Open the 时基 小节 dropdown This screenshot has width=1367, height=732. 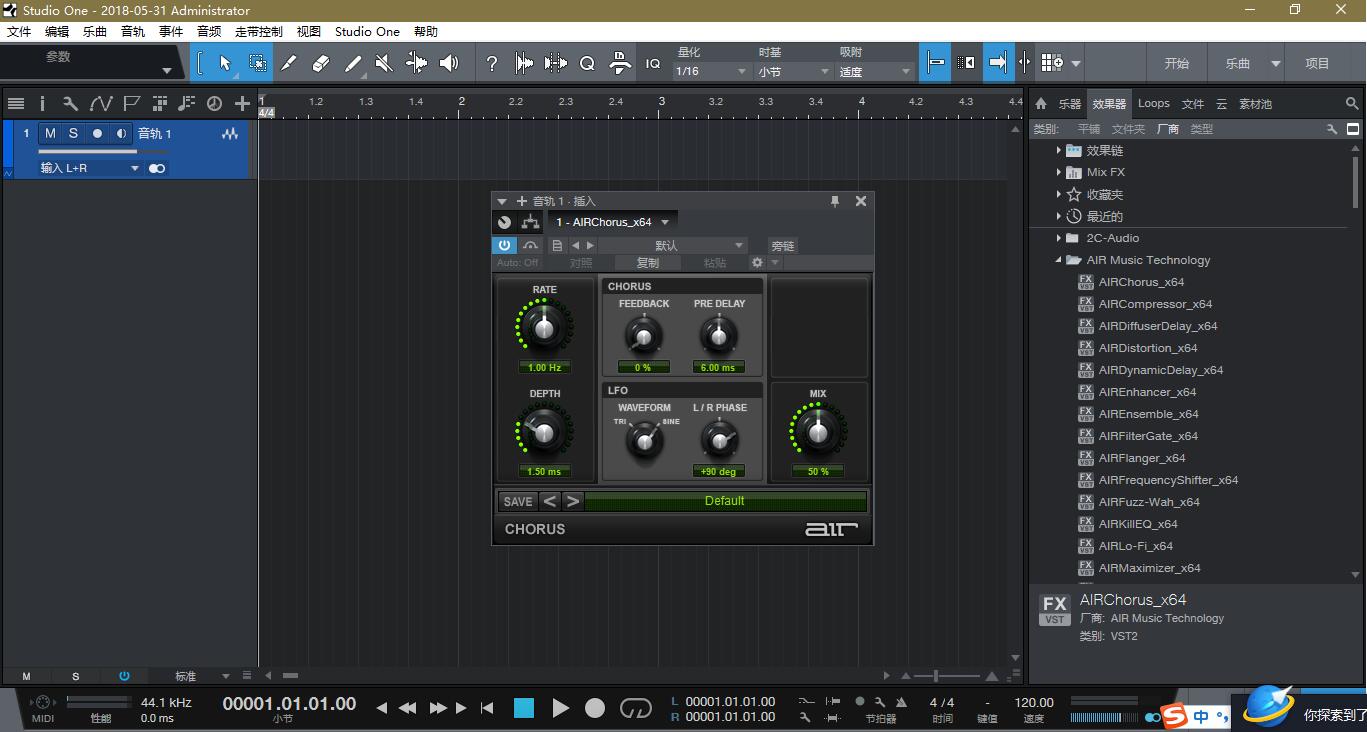pos(794,71)
